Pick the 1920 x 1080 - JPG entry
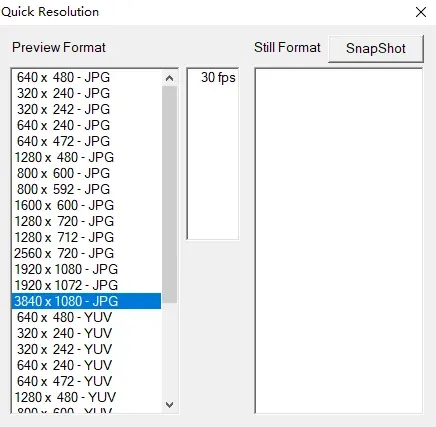 click(87, 269)
